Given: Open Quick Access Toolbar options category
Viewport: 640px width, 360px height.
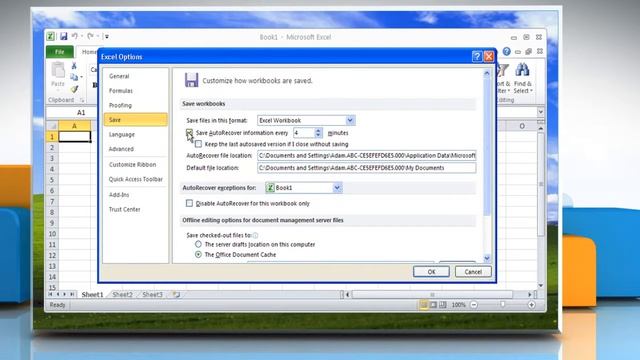Looking at the screenshot, I should (136, 179).
